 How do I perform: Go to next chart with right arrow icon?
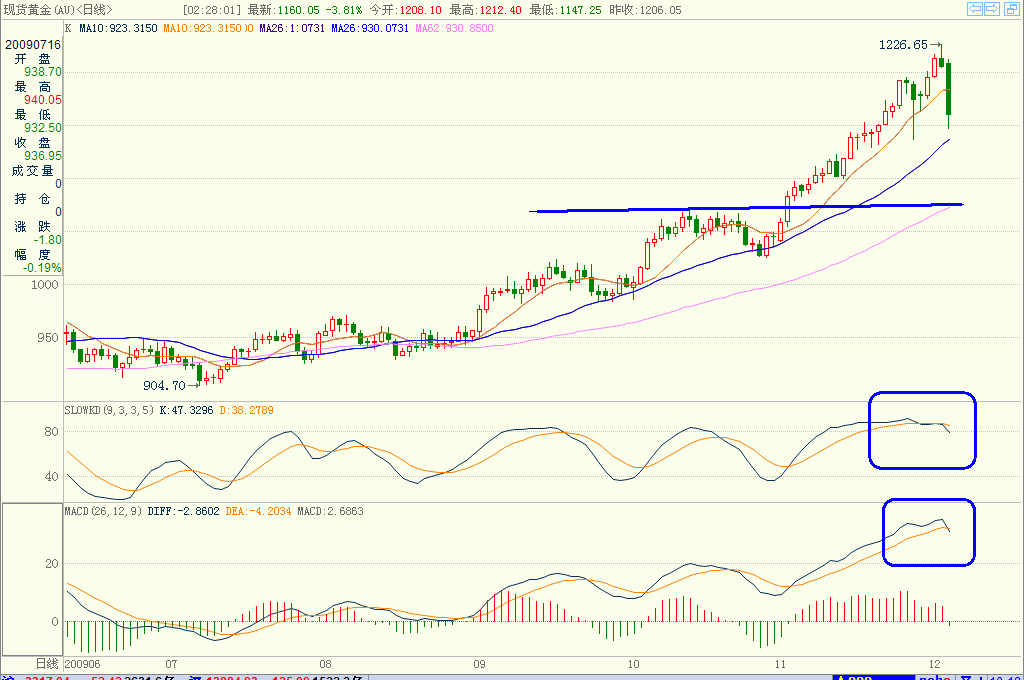[x=992, y=8]
